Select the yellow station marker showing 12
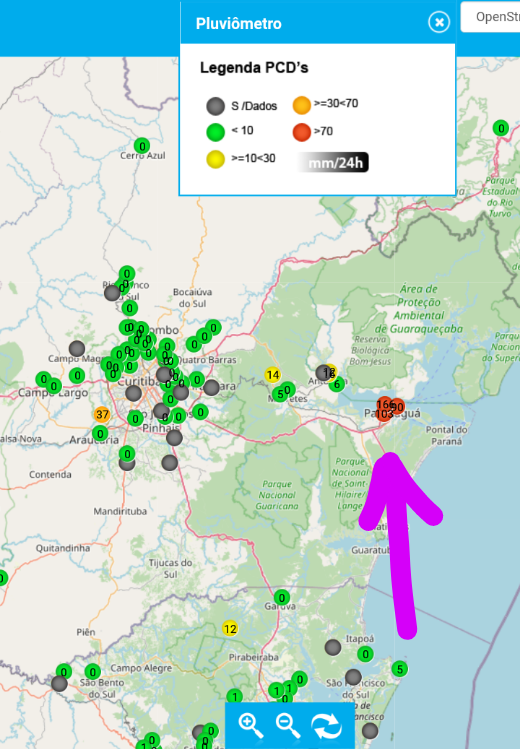Screen dimensions: 520x749 pyautogui.click(x=230, y=629)
